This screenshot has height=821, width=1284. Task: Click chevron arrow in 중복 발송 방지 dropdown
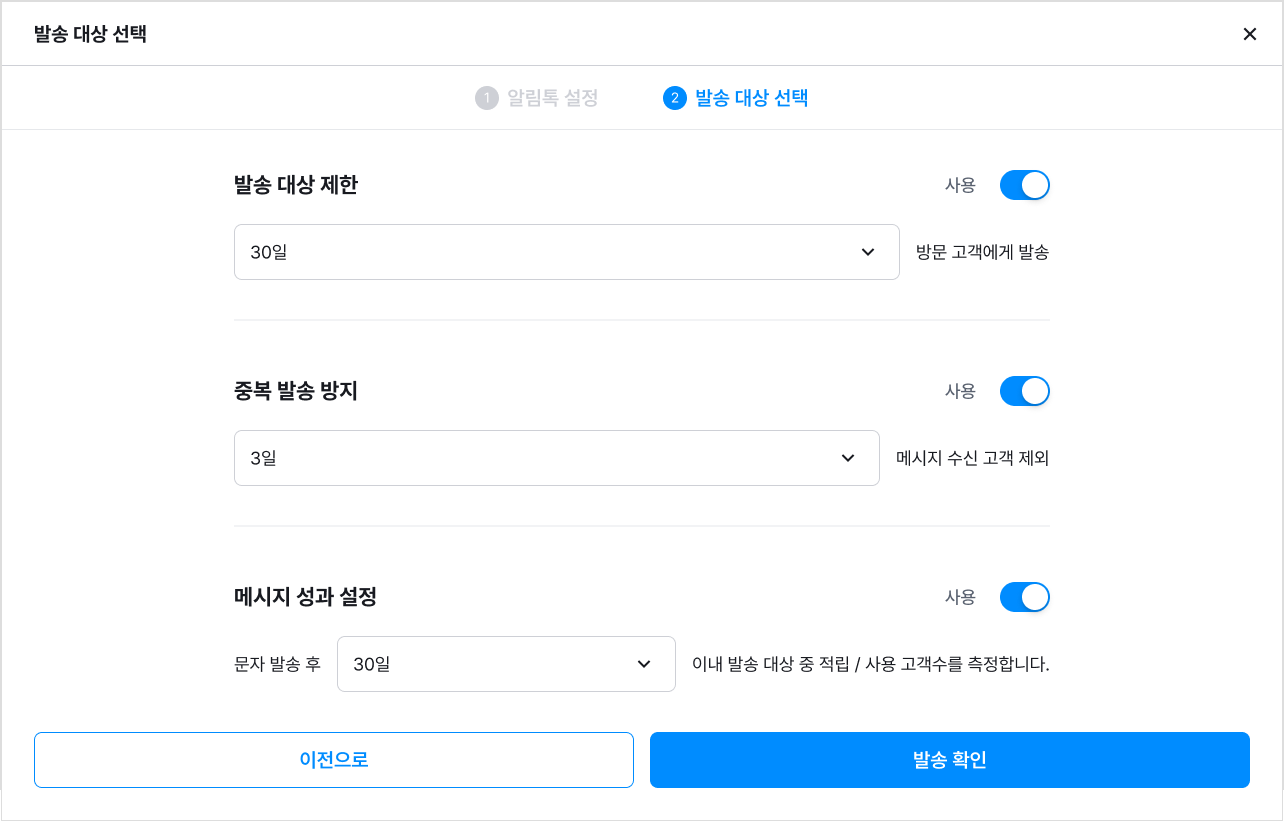848,458
